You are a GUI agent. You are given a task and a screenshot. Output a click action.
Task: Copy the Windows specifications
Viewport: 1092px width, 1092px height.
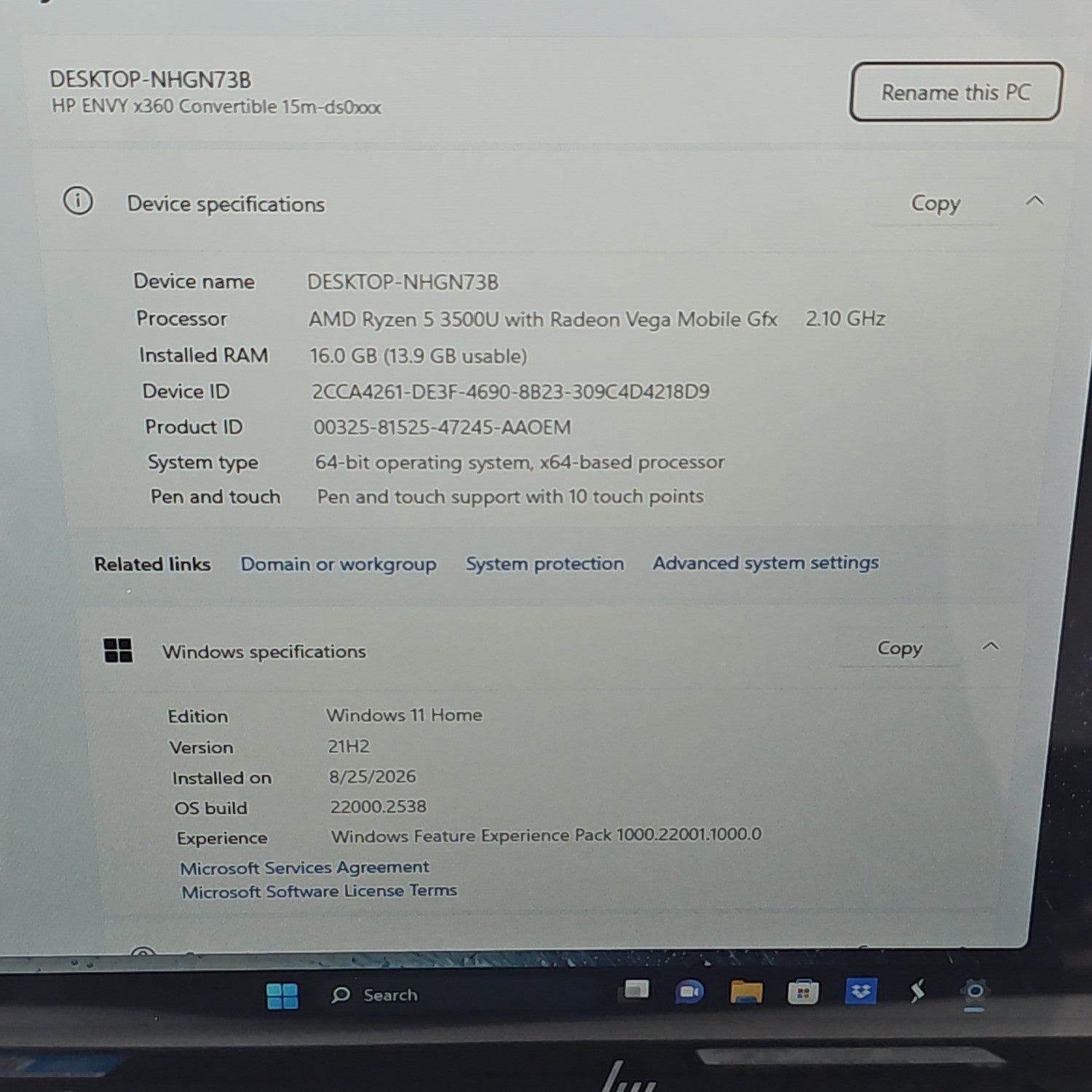pyautogui.click(x=900, y=648)
